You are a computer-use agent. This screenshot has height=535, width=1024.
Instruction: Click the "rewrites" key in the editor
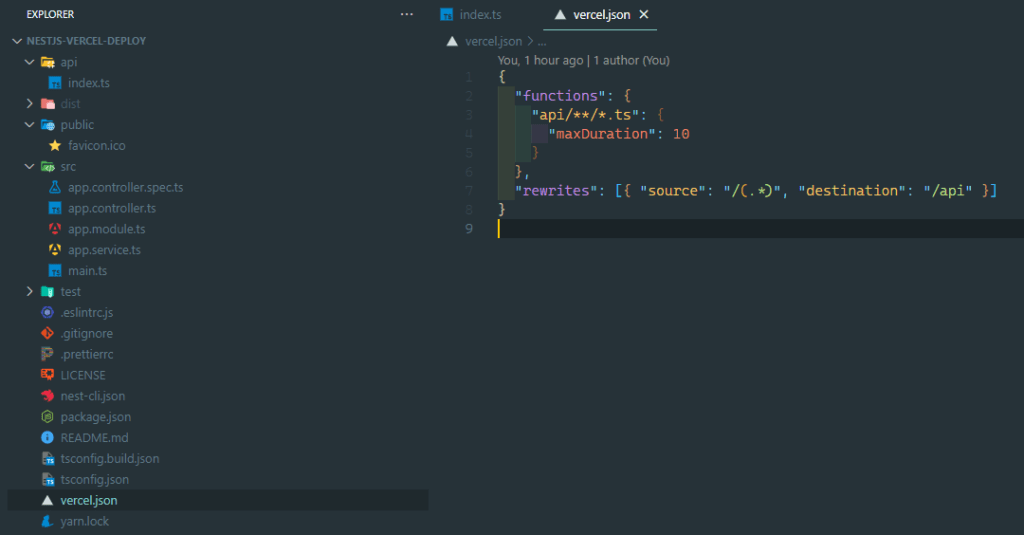pyautogui.click(x=556, y=191)
